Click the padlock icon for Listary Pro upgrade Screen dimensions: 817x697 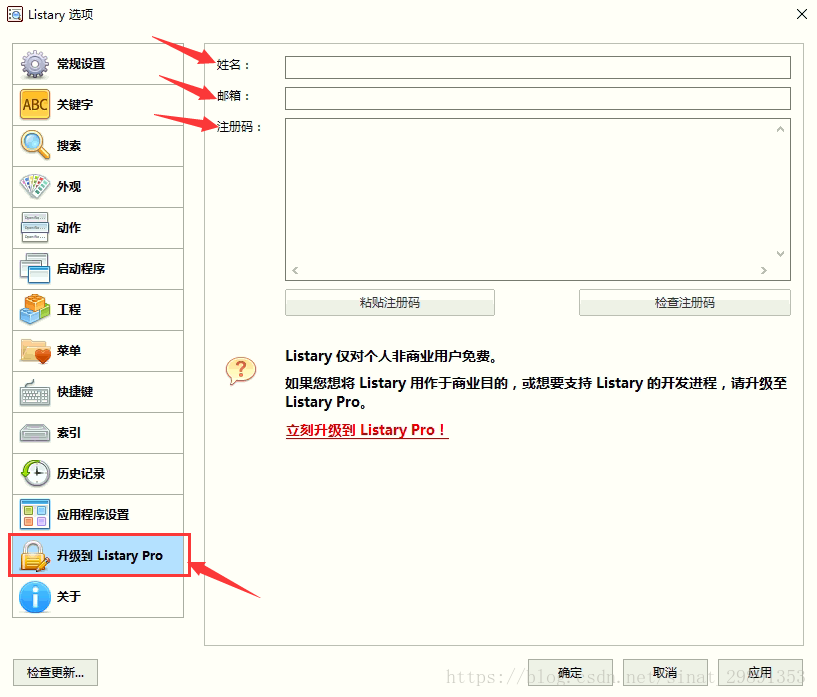[34, 556]
